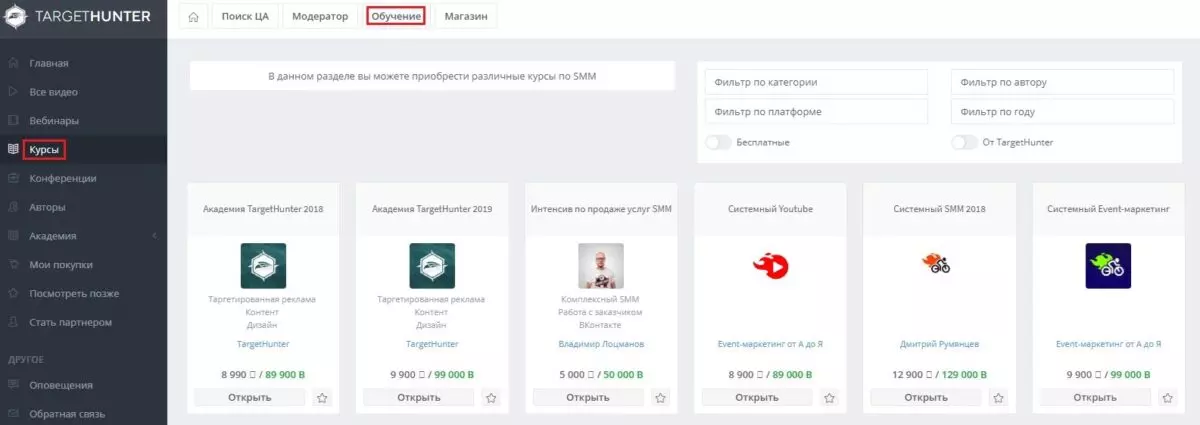Switch to the Магазин tab

click(466, 17)
